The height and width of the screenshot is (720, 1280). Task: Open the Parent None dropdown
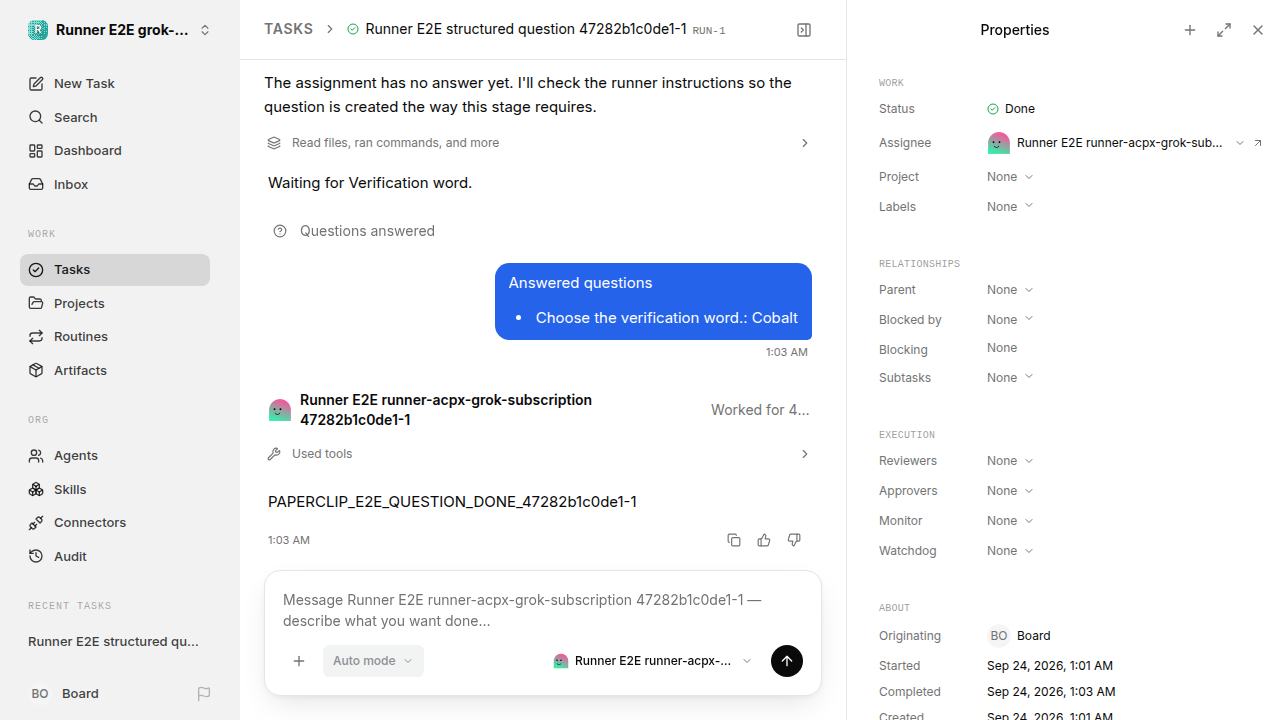[1010, 290]
